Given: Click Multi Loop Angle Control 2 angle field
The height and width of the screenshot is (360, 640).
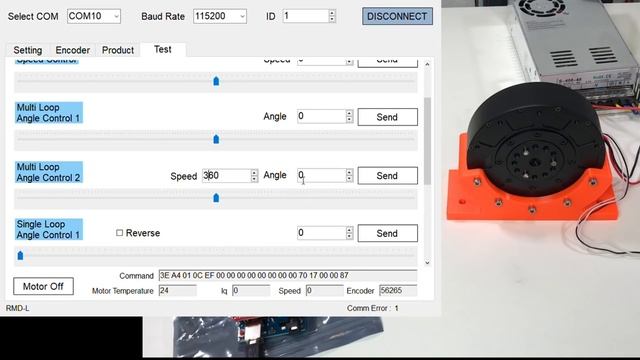Looking at the screenshot, I should pyautogui.click(x=321, y=176).
